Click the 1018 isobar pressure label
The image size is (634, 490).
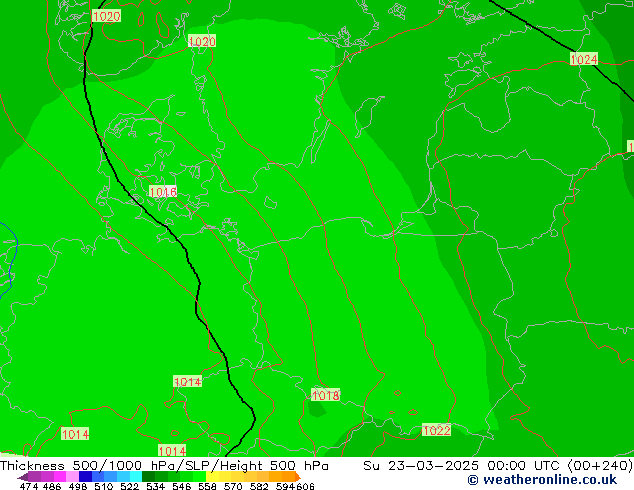click(325, 395)
